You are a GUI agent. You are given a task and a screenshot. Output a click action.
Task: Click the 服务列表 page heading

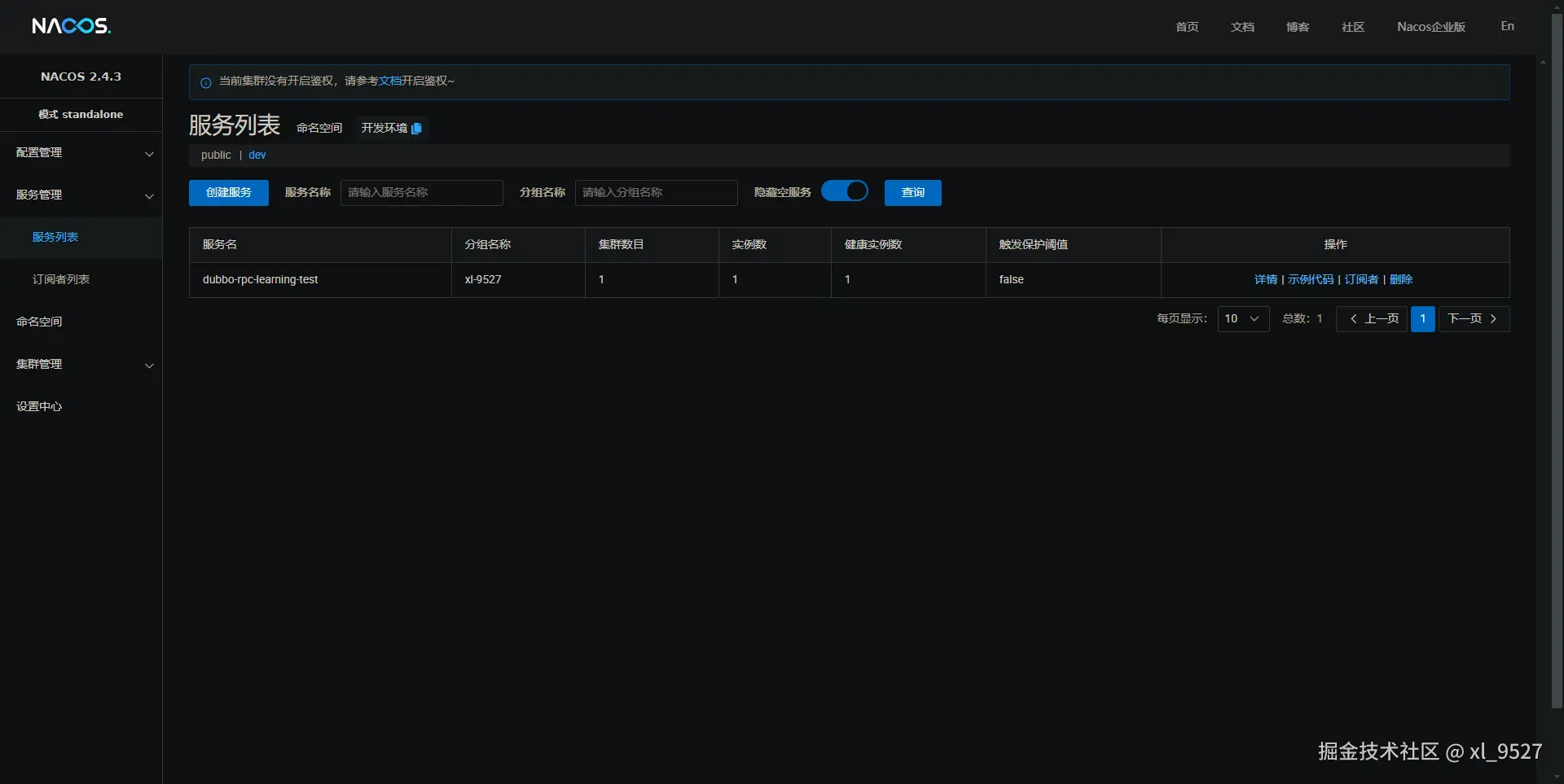pos(235,125)
